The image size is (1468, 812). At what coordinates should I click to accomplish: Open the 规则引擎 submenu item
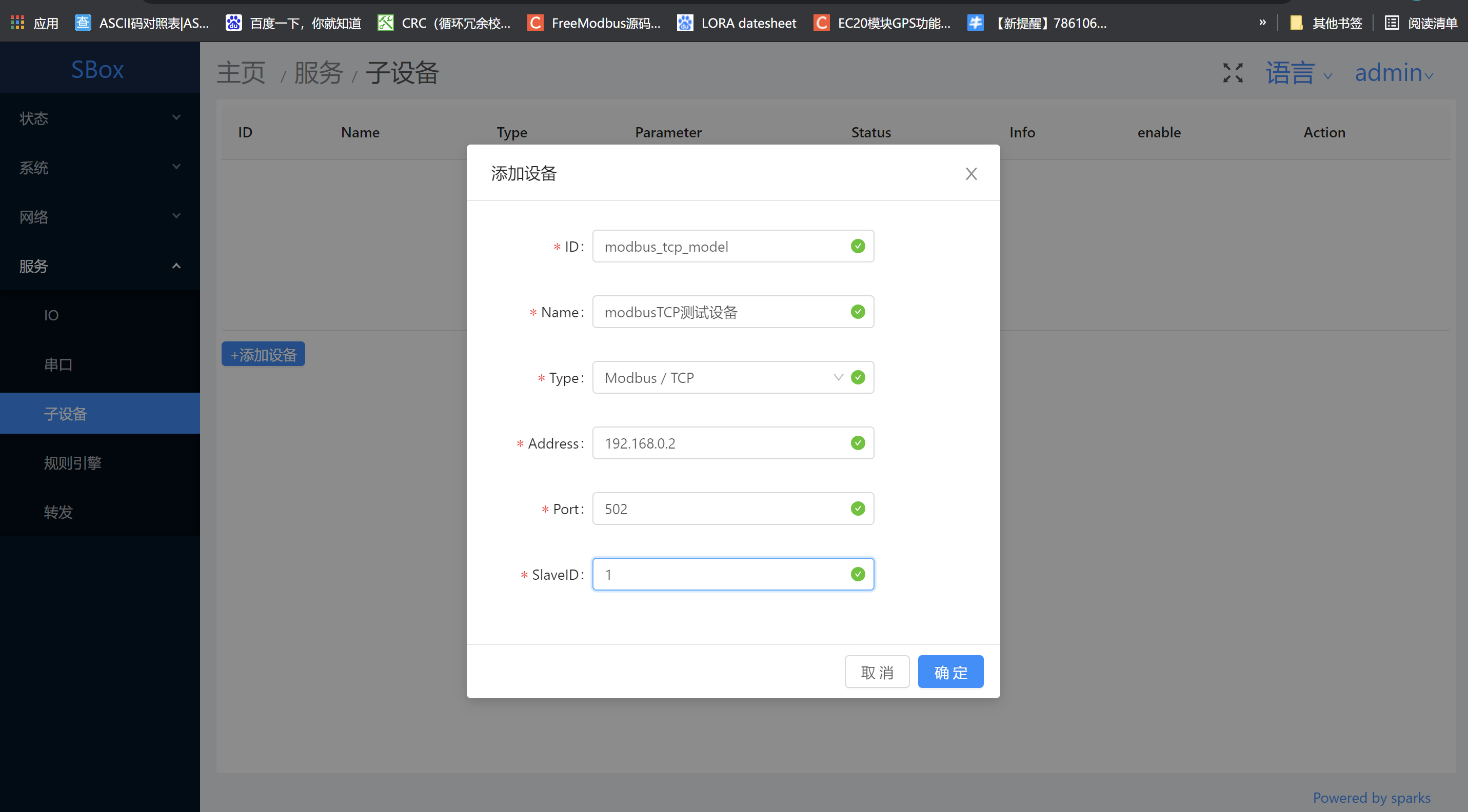[100, 462]
